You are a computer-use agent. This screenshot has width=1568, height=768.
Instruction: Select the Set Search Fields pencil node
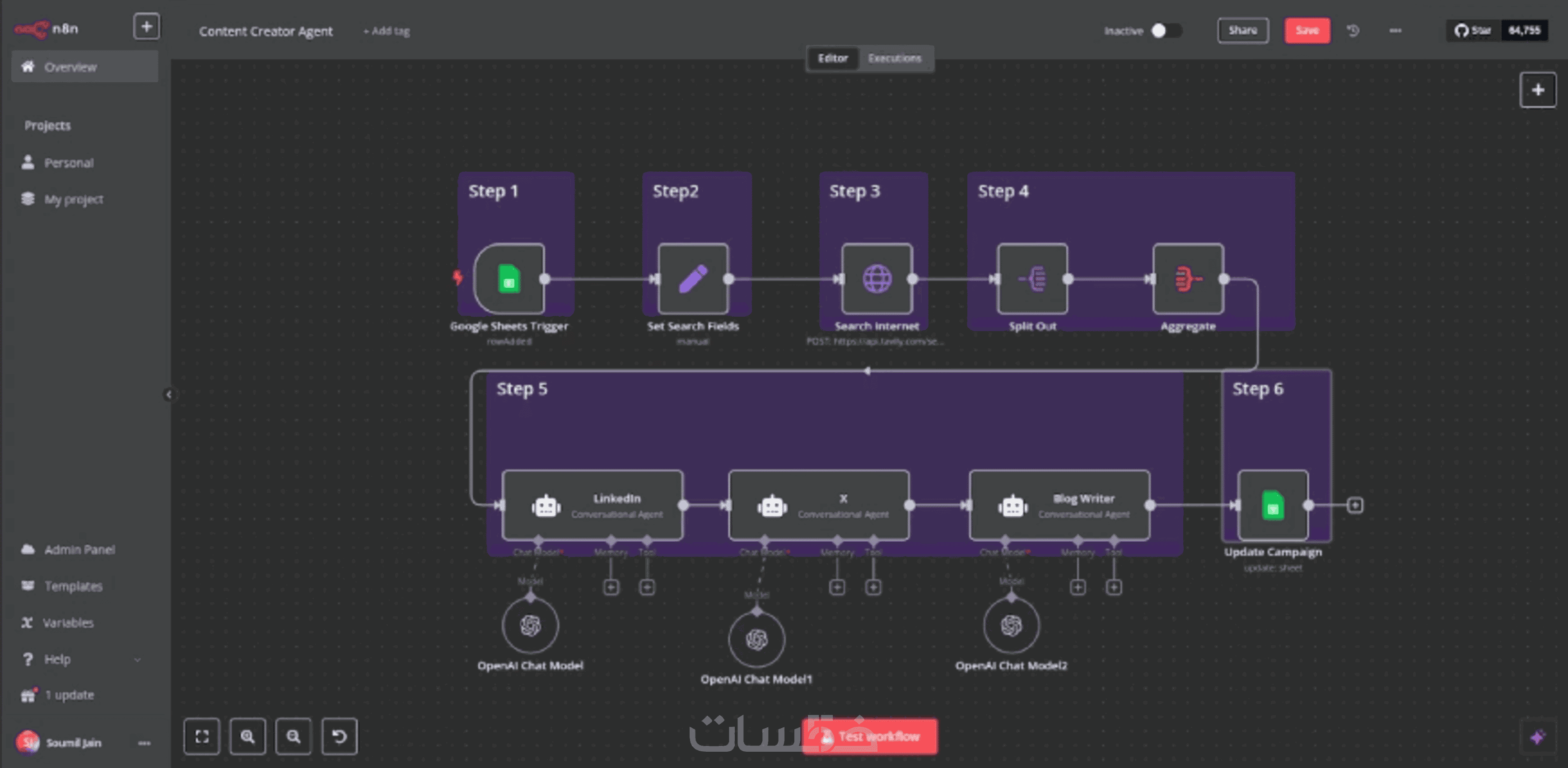click(693, 279)
